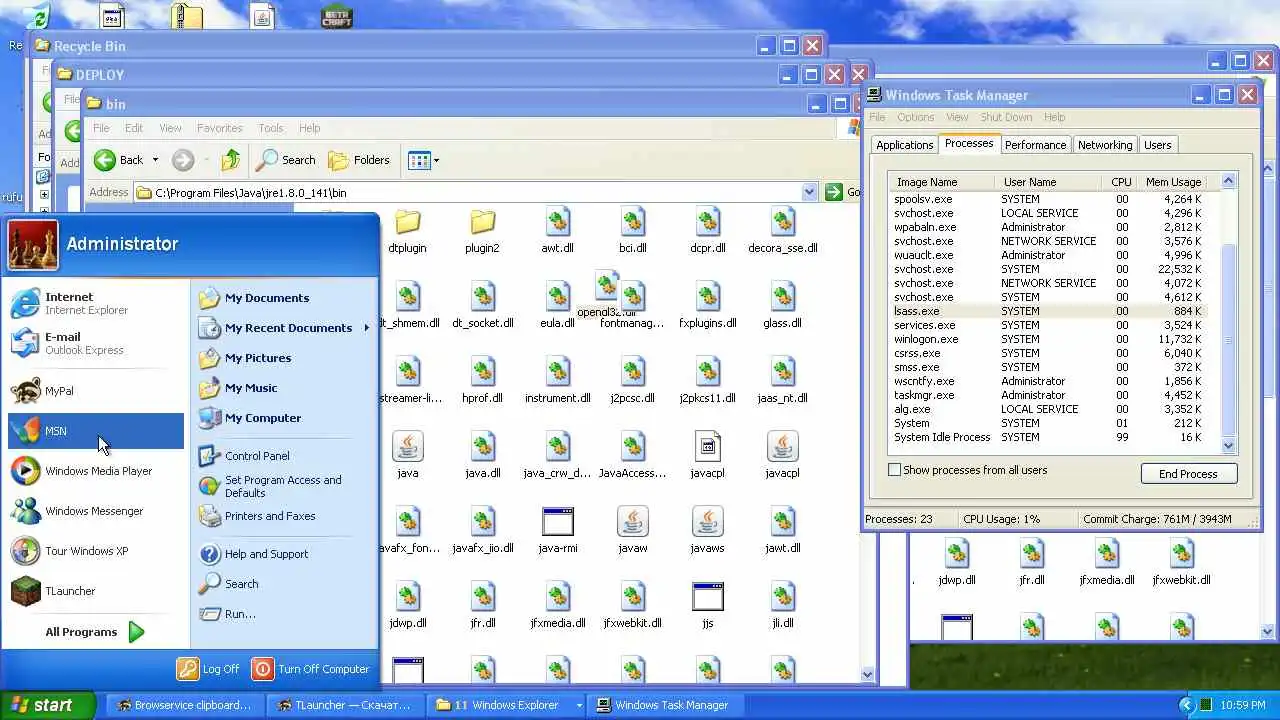The width and height of the screenshot is (1280, 720).
Task: Switch to TLauncher taskbar button
Action: coord(345,705)
